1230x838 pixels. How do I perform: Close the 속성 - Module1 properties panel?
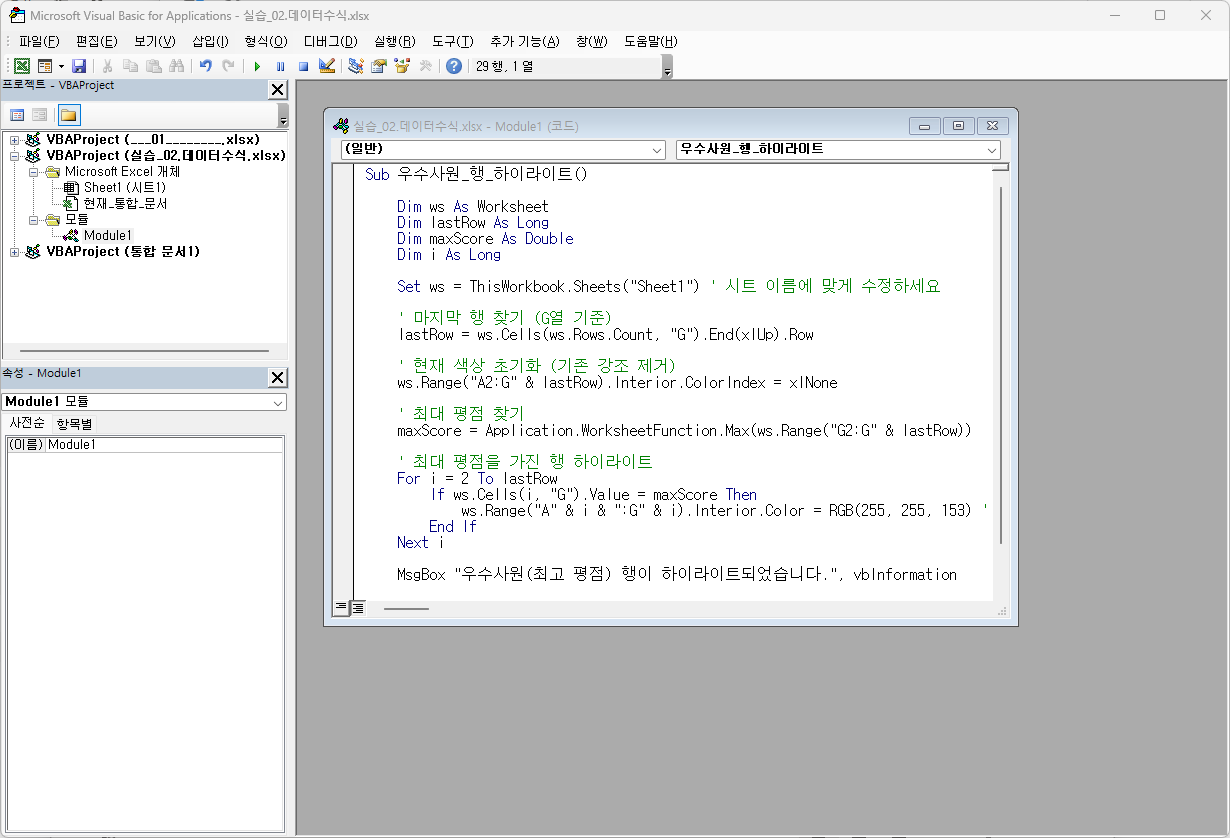coord(277,377)
